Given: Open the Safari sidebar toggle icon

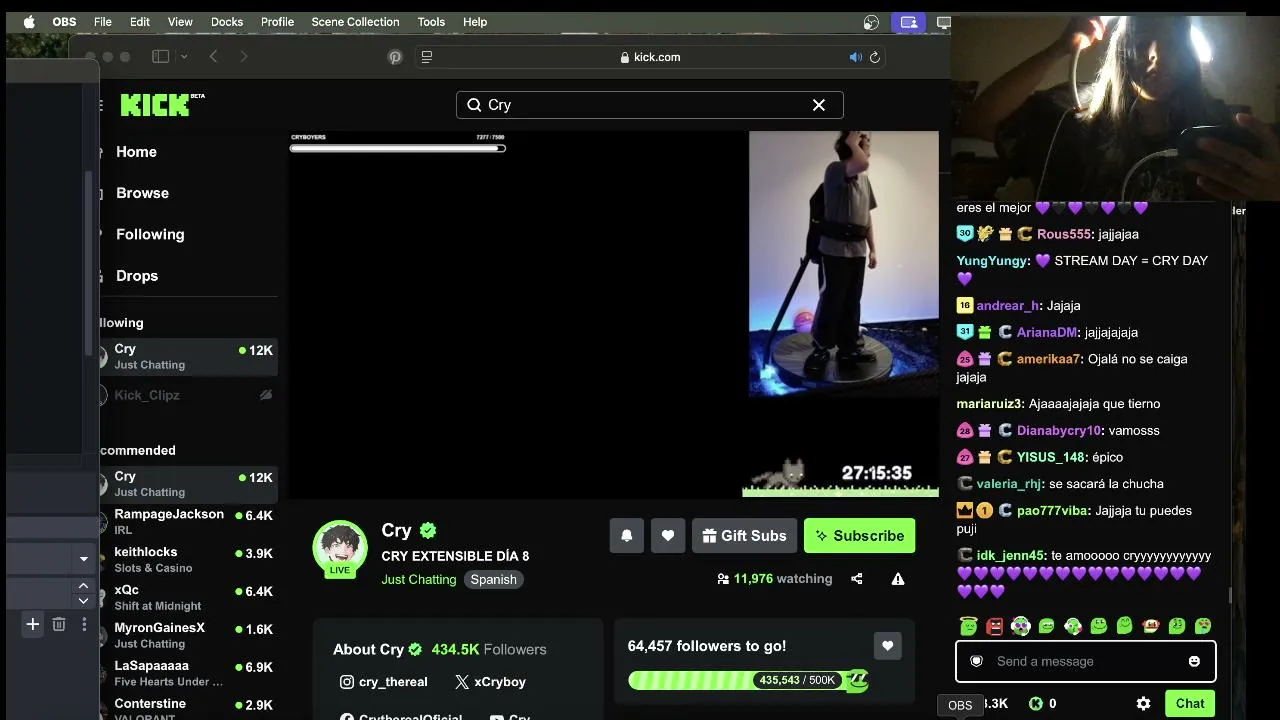Looking at the screenshot, I should (160, 57).
